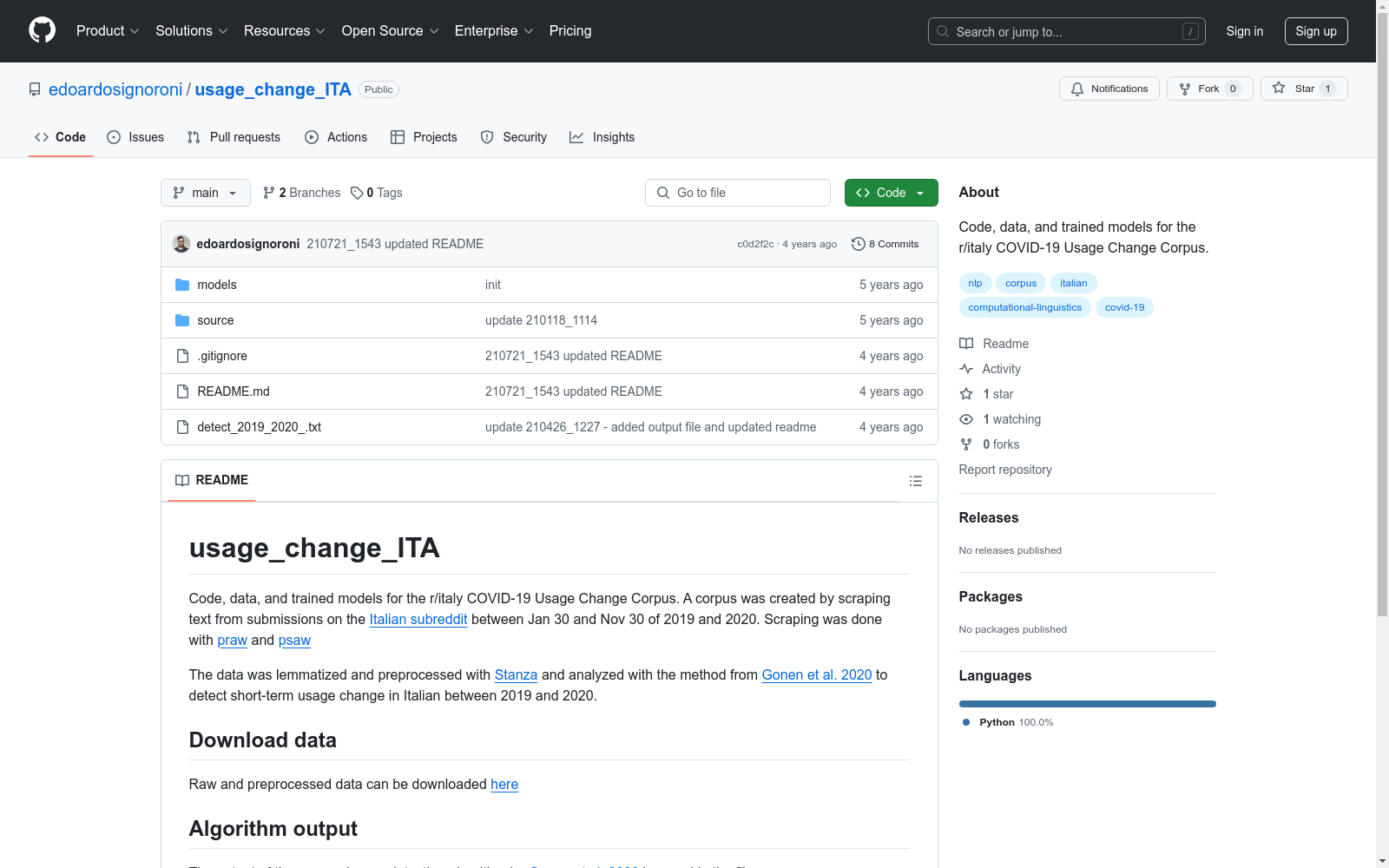Open the Open Source dropdown
The width and height of the screenshot is (1389, 868).
(391, 31)
